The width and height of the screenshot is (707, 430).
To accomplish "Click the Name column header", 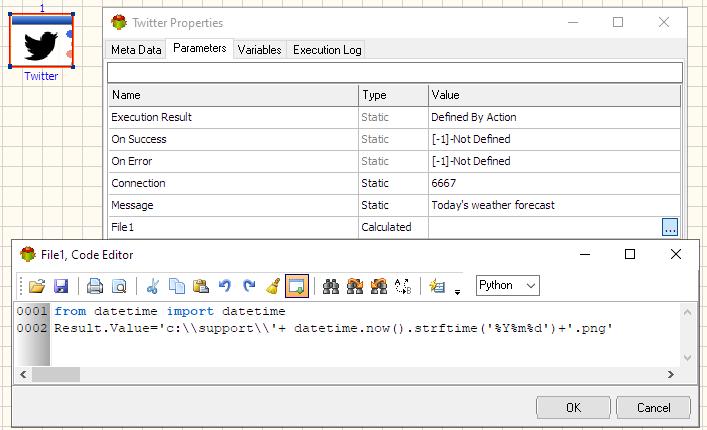I will pos(234,95).
